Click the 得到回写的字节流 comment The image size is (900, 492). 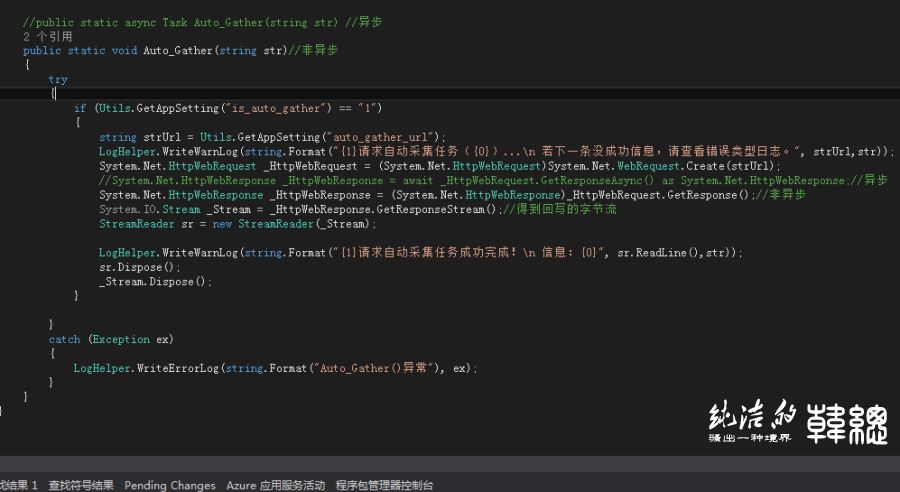[559, 209]
